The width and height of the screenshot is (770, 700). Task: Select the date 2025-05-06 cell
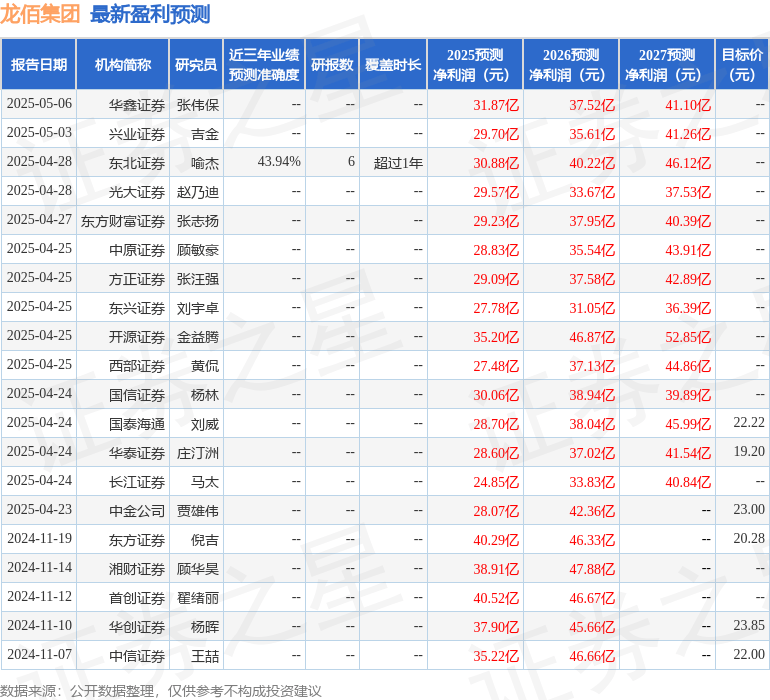pyautogui.click(x=39, y=104)
